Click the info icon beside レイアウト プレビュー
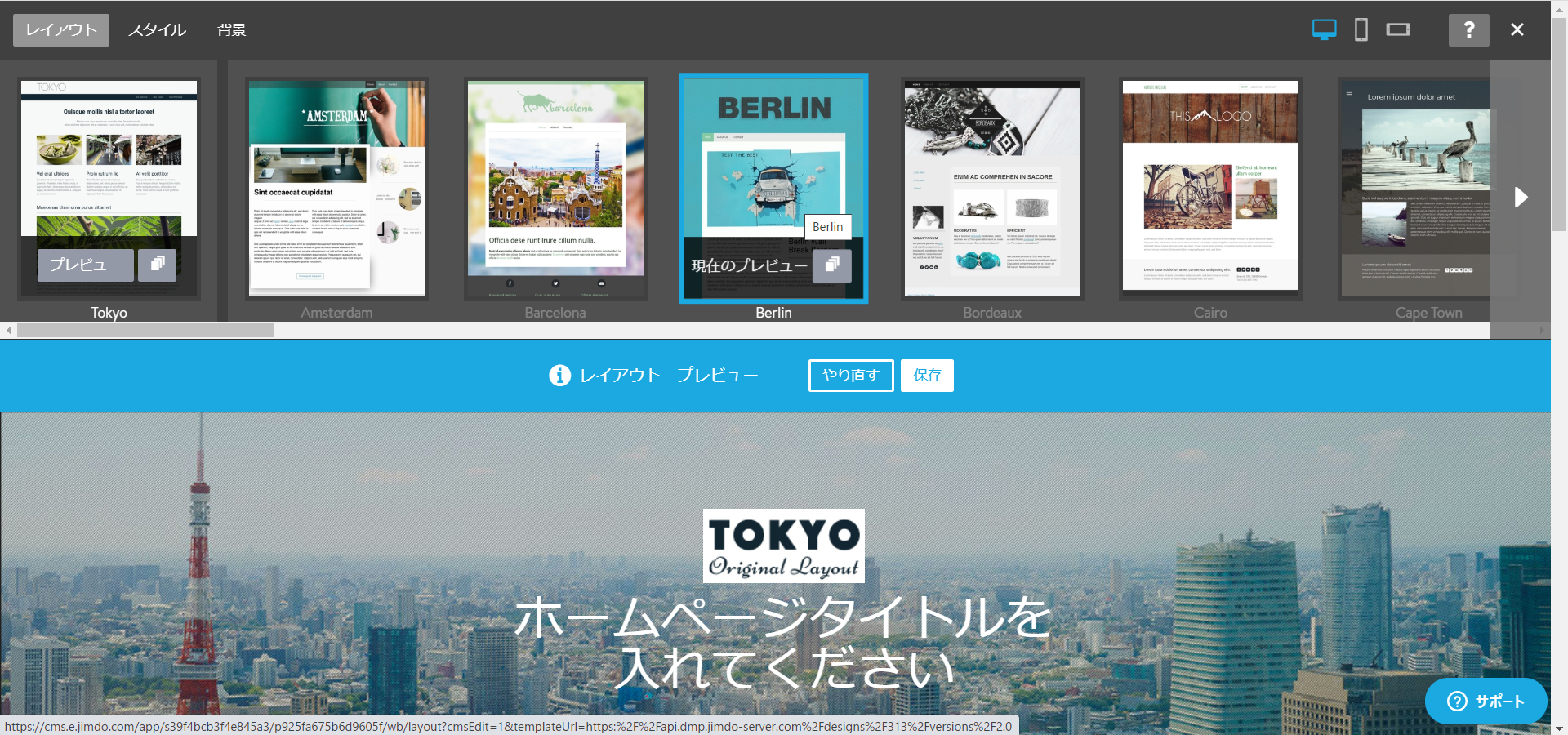The height and width of the screenshot is (735, 1568). [559, 376]
